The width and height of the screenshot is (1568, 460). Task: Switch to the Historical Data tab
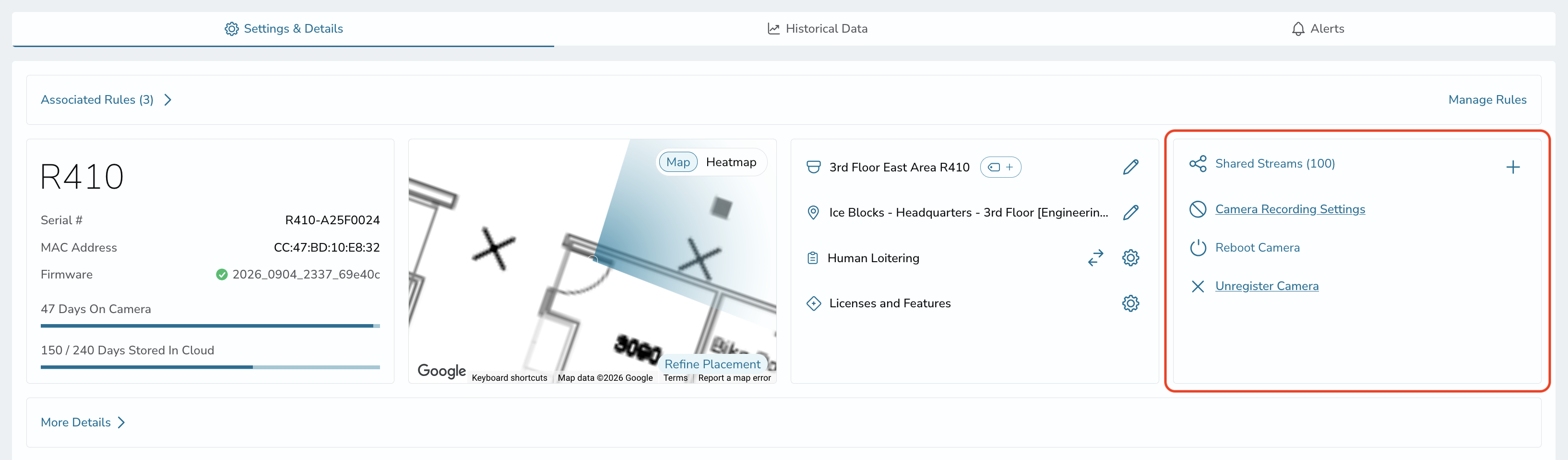coord(817,29)
